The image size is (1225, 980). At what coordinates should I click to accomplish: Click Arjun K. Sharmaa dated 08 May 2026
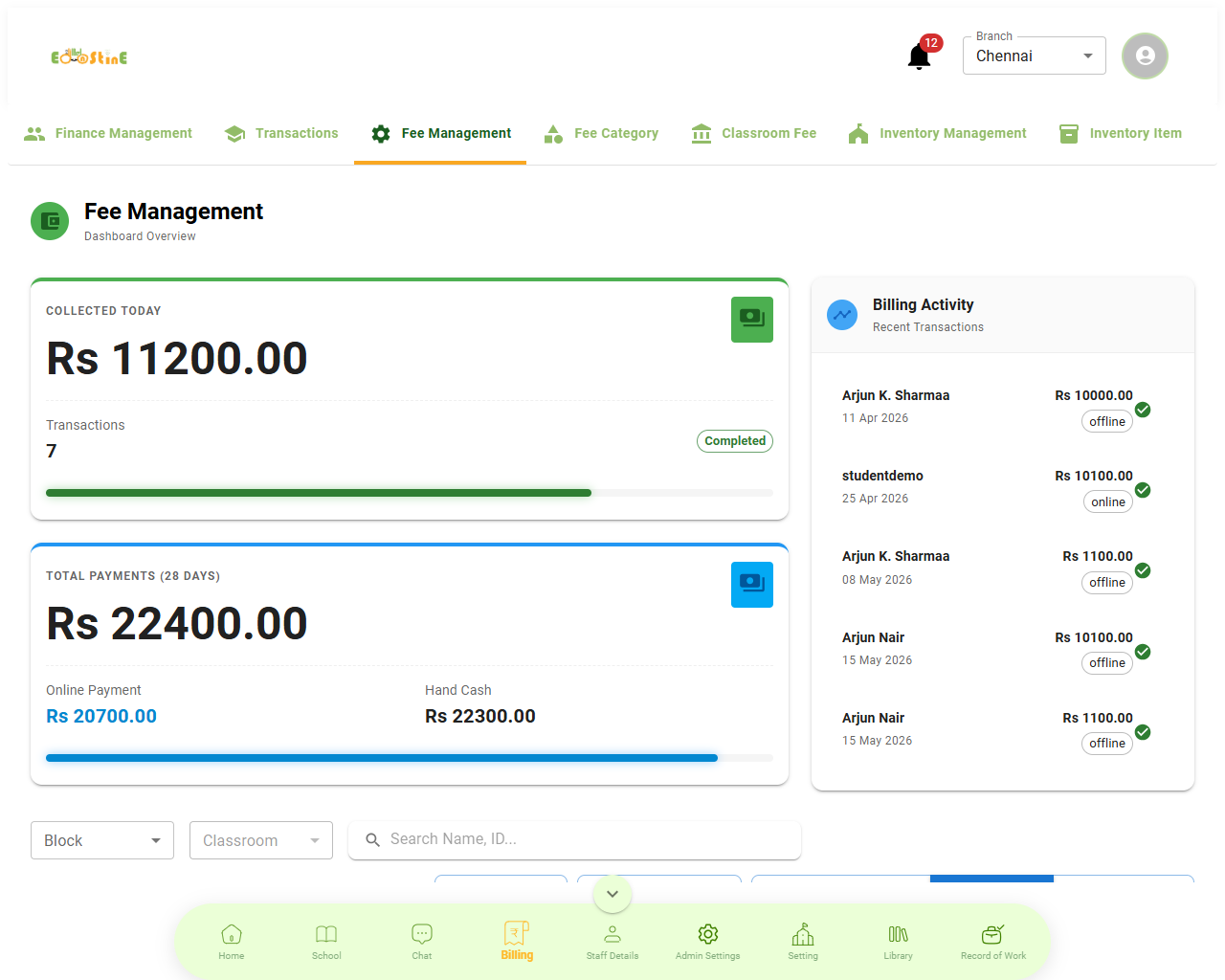coord(896,556)
